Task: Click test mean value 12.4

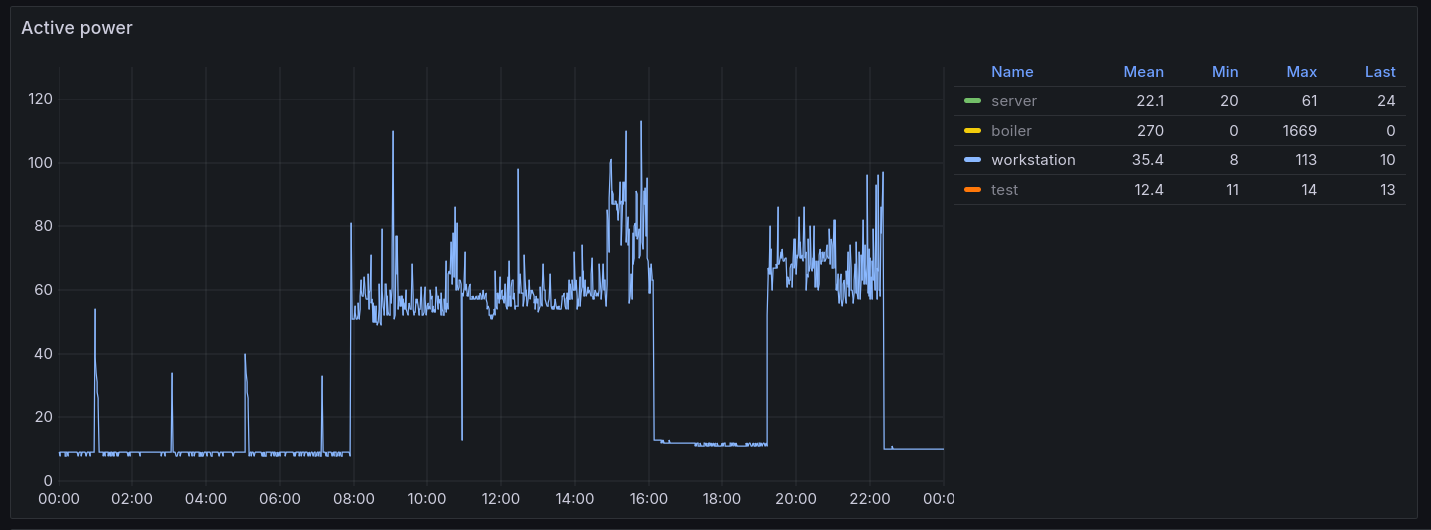Action: click(1149, 190)
